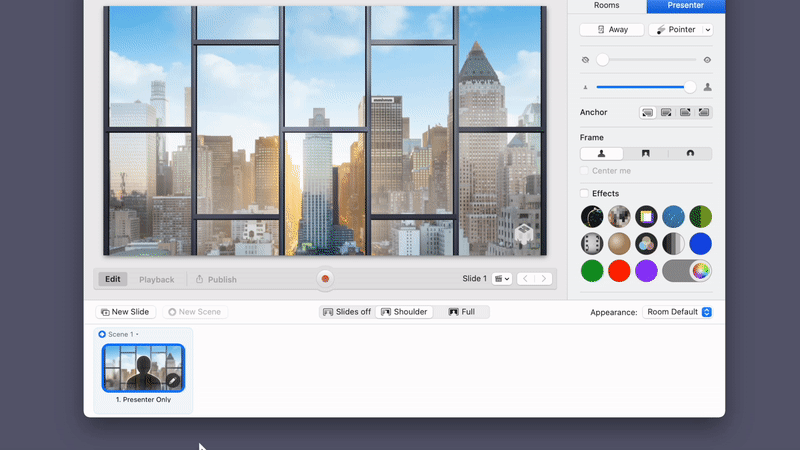Select the third Anchor position icon
Screen dimensions: 800x450
pyautogui.click(x=685, y=112)
